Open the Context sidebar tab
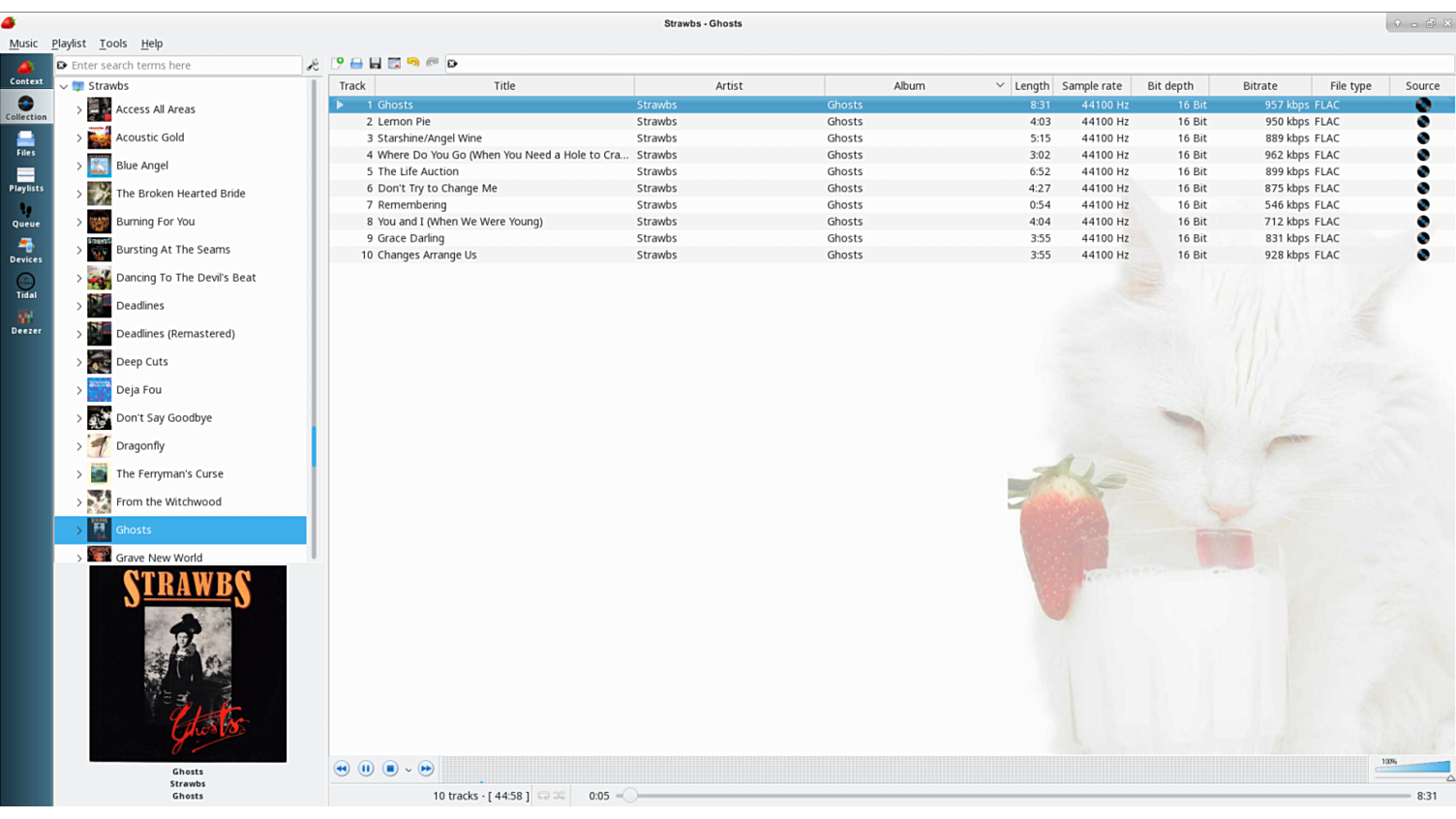Screen dimensions: 1456x819 click(x=26, y=73)
